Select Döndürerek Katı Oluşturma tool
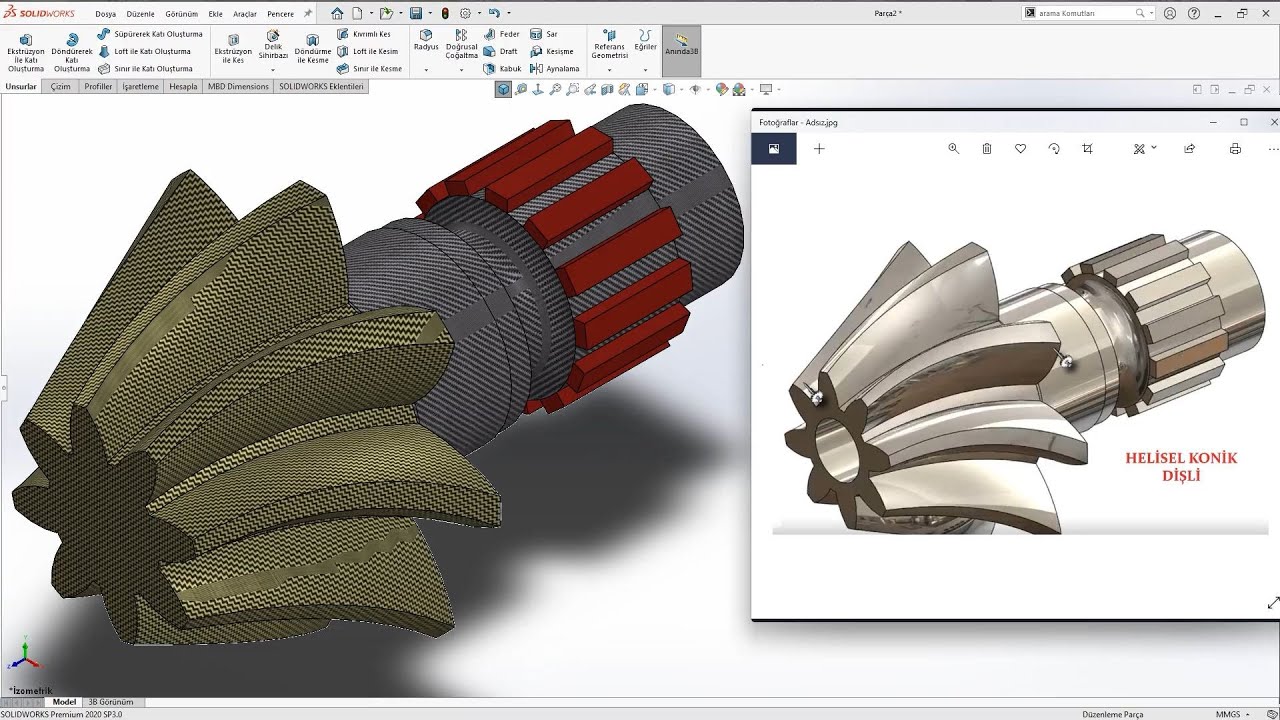The image size is (1280, 720). click(x=72, y=53)
